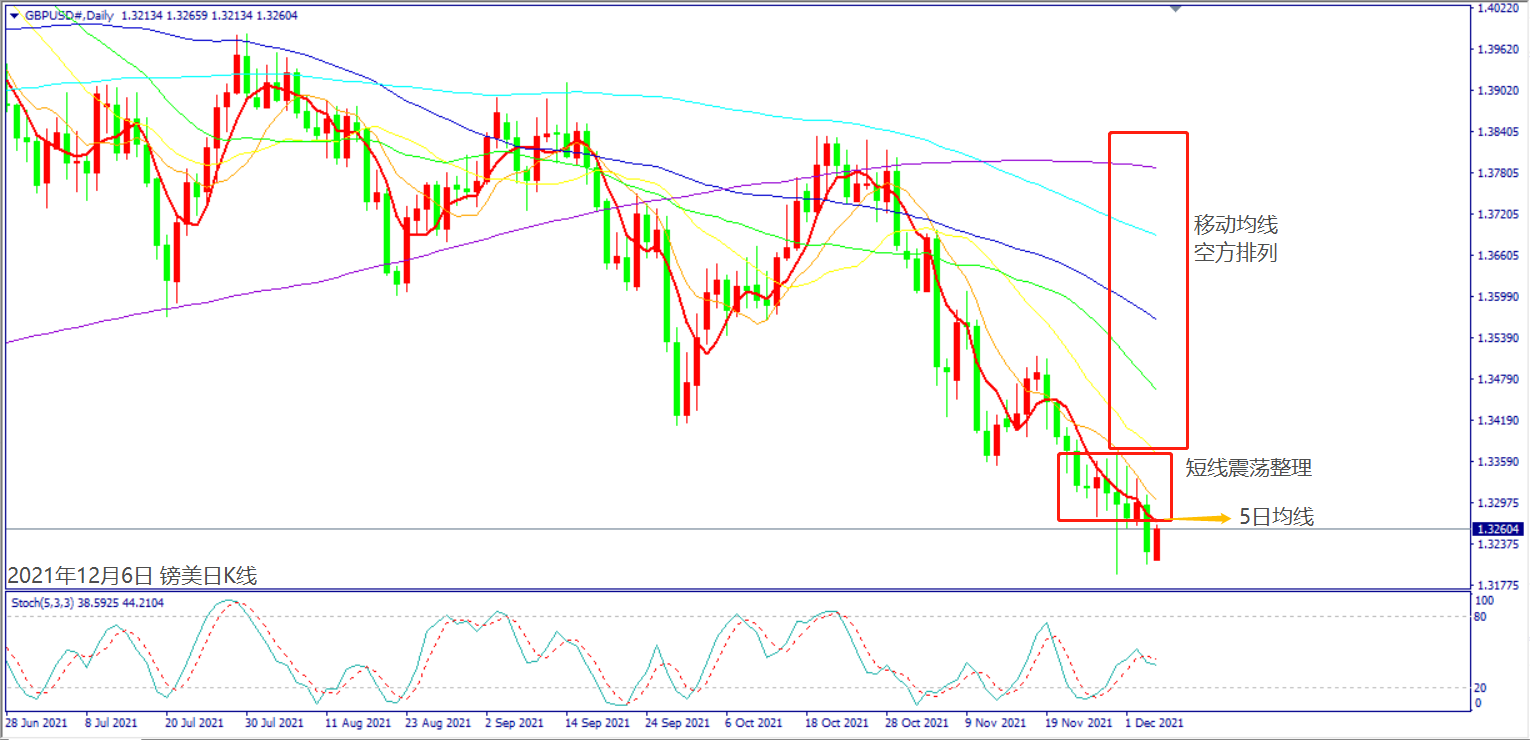Image resolution: width=1530 pixels, height=740 pixels.
Task: Click the 20 Jul 2021 date label
Action: click(194, 722)
